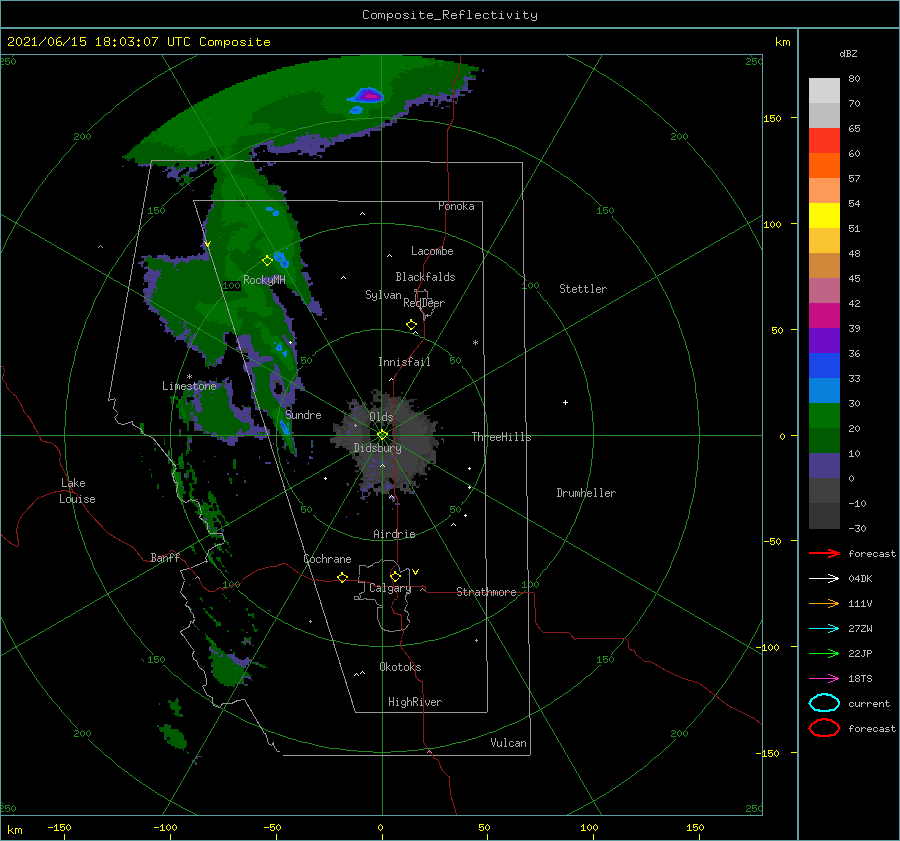The width and height of the screenshot is (900, 841).
Task: Click the yellow V marker east of Calgary
Action: 415,572
